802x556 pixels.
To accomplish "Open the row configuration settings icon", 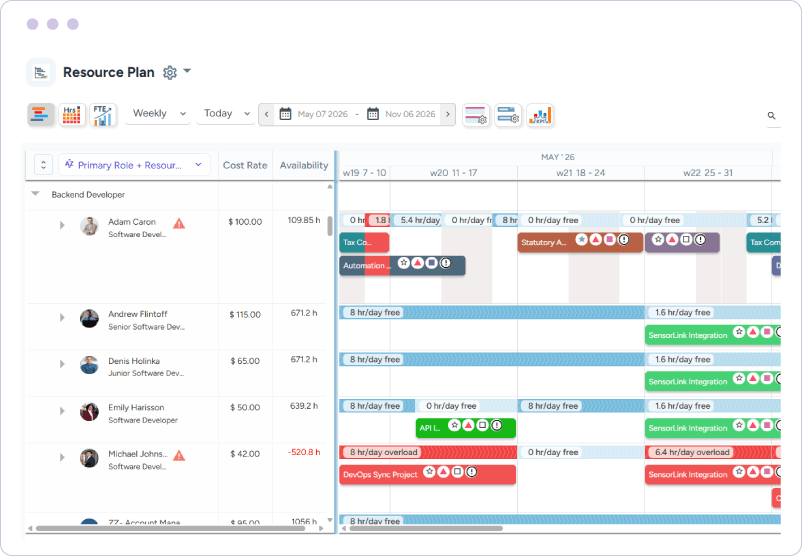I will click(x=508, y=115).
